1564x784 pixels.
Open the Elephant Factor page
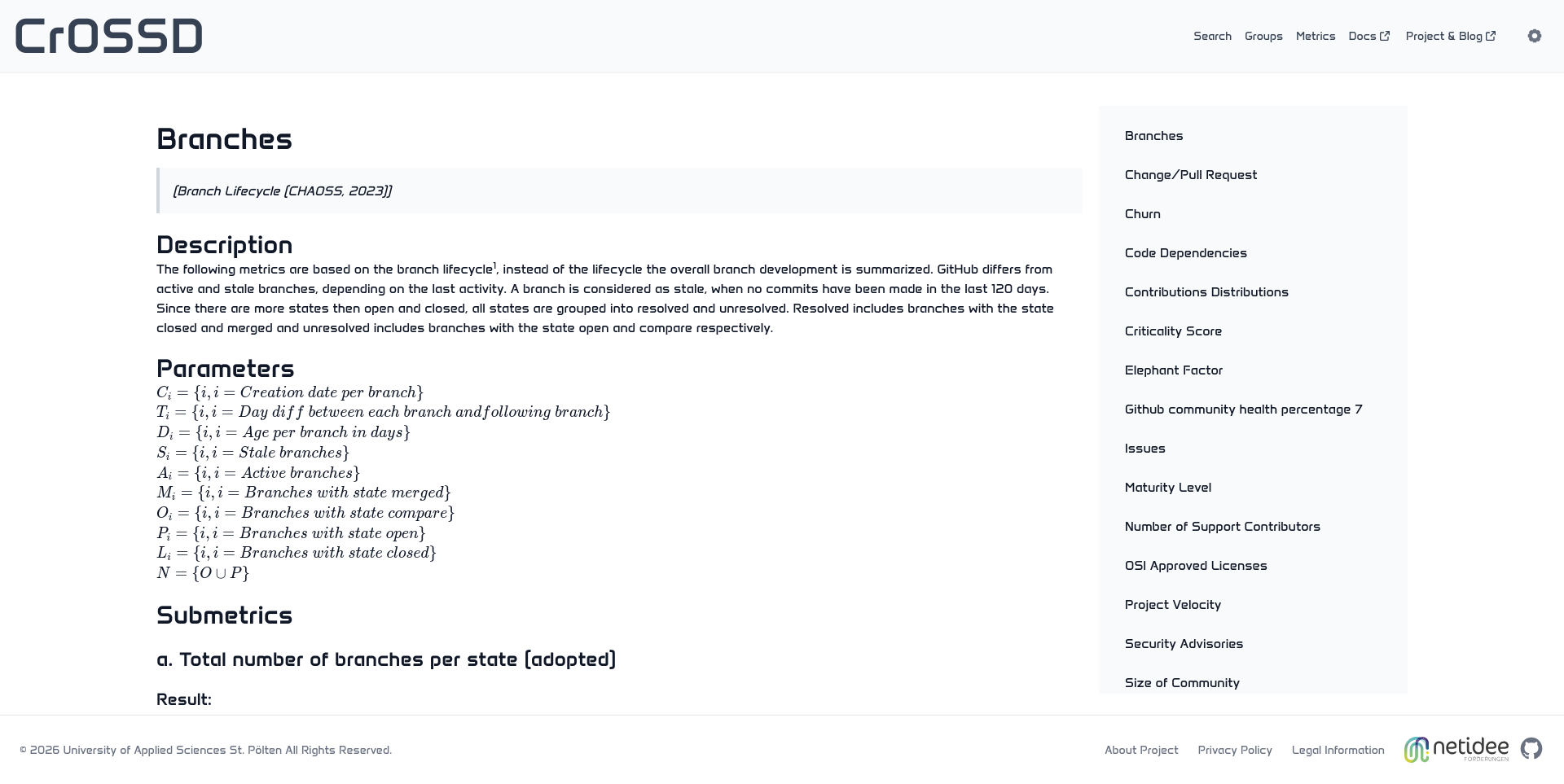(1174, 370)
